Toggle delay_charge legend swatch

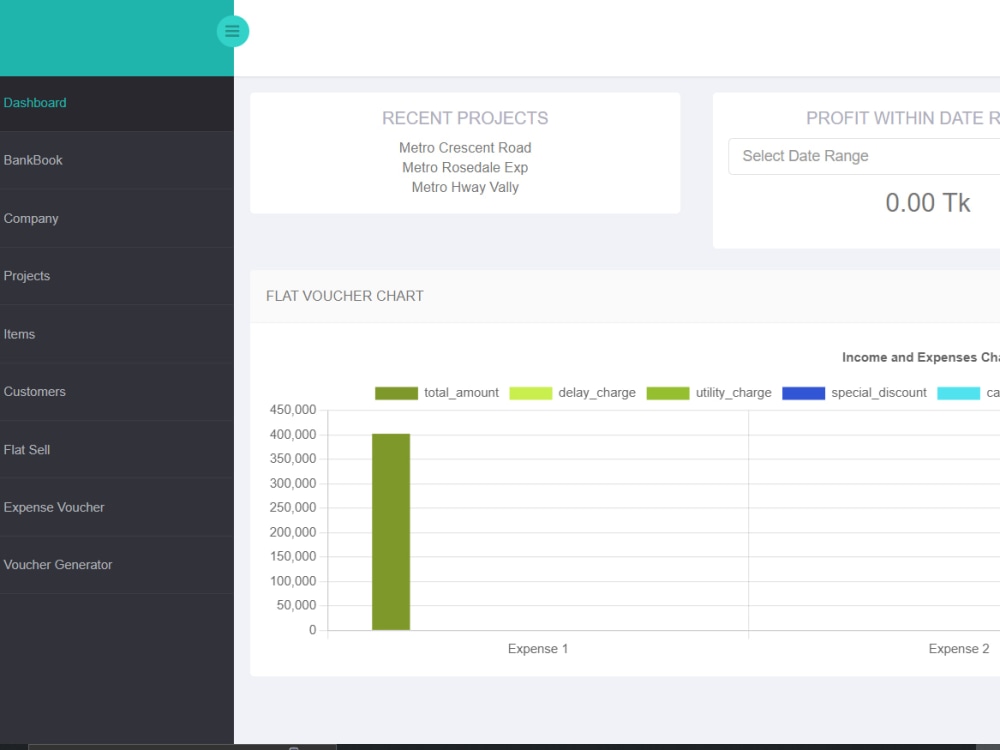coord(531,393)
